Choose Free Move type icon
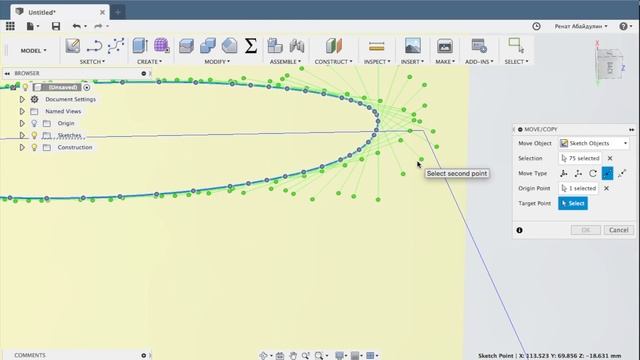This screenshot has height=360, width=640. click(x=564, y=173)
